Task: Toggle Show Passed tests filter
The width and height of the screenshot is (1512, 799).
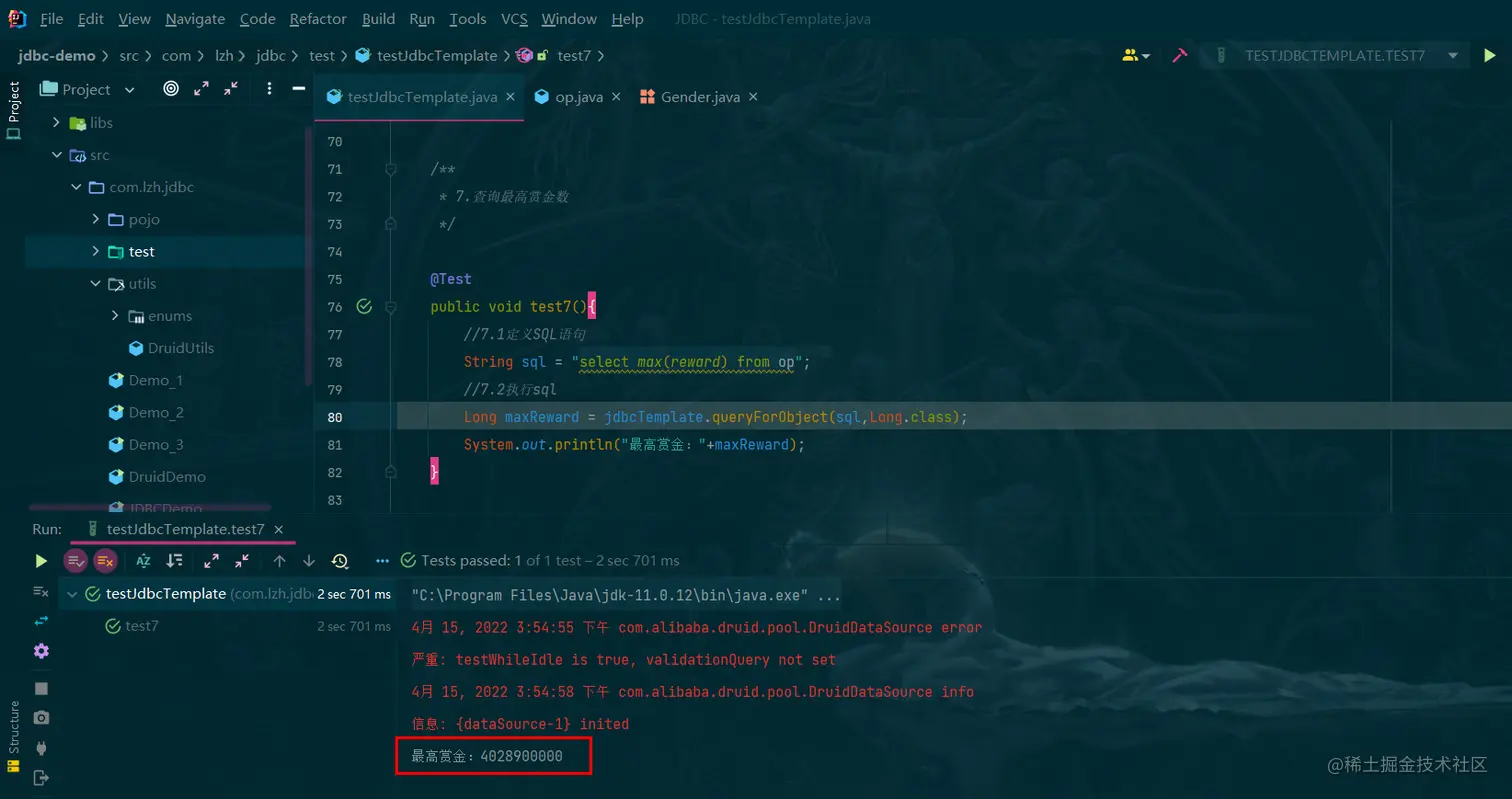Action: point(75,561)
